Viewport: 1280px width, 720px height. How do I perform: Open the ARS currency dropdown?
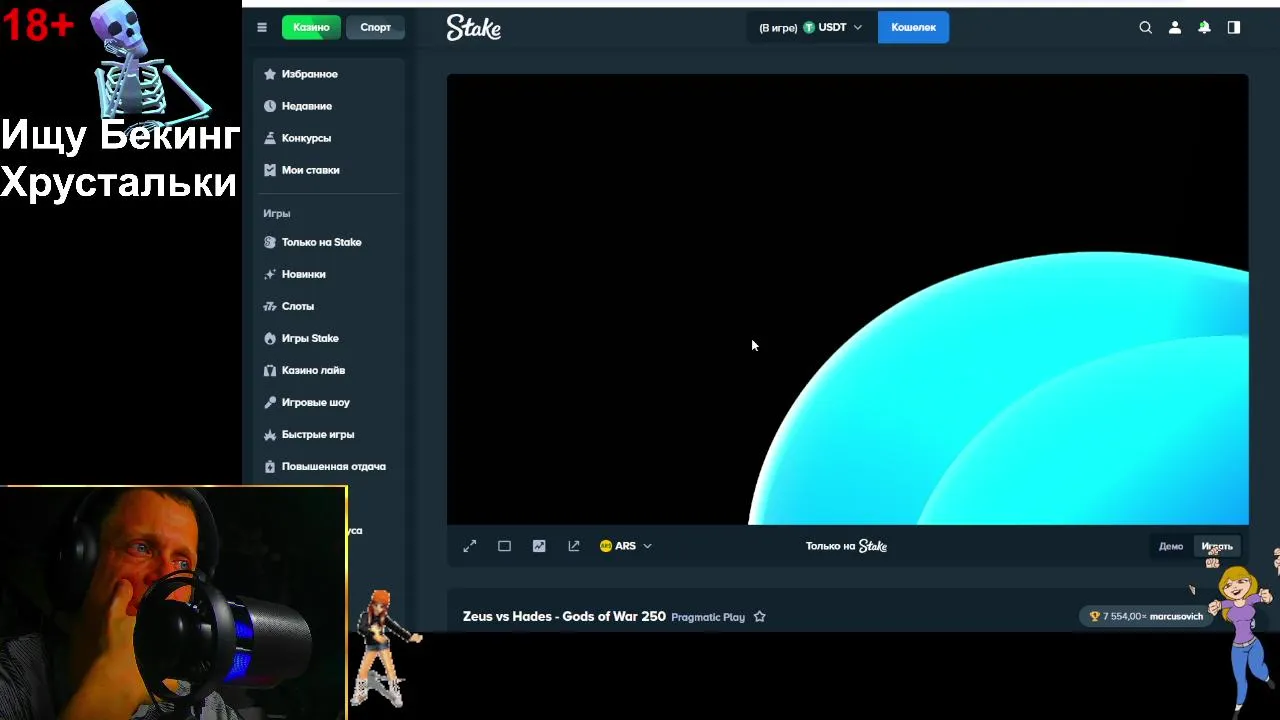coord(626,546)
